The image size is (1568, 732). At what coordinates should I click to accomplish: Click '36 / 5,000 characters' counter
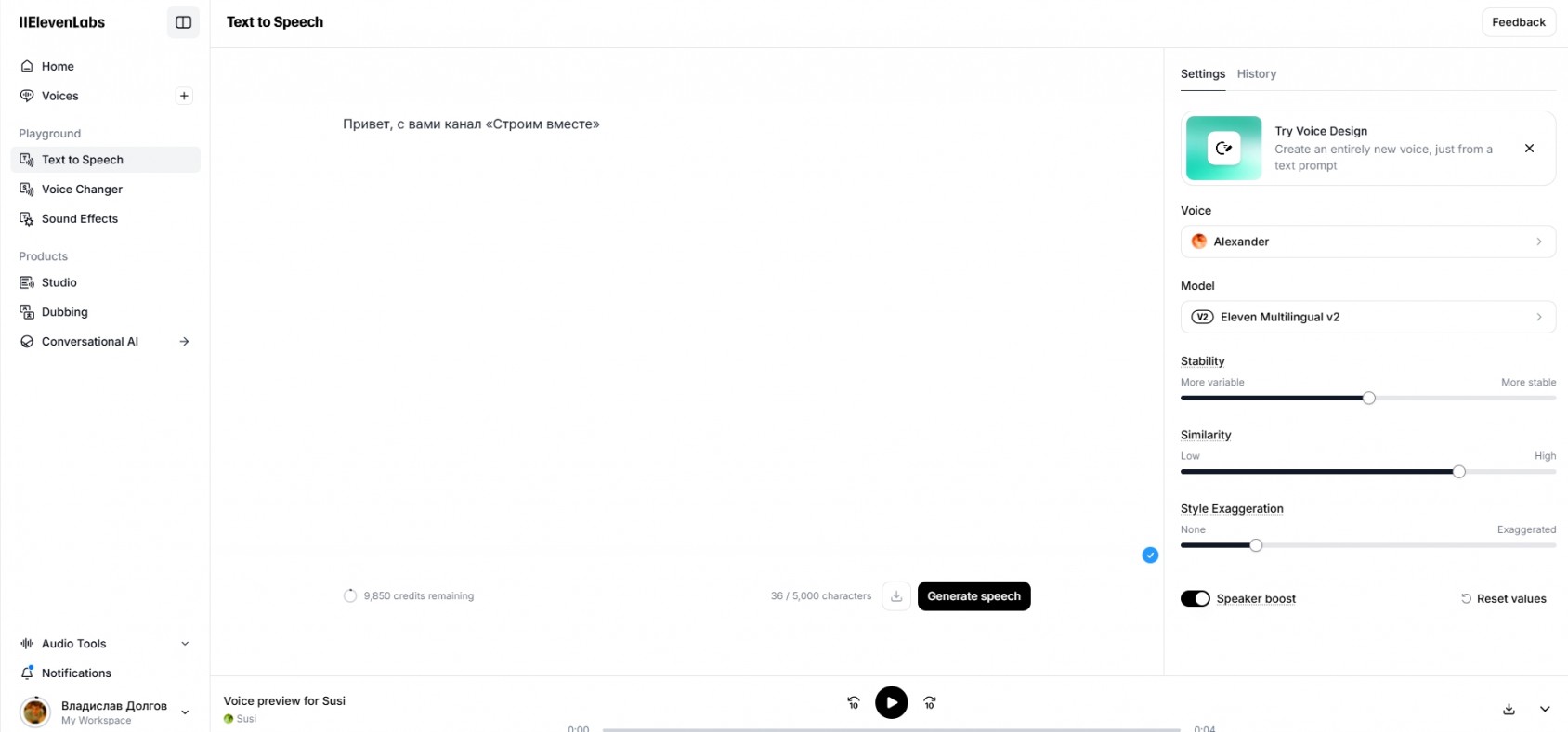point(821,596)
